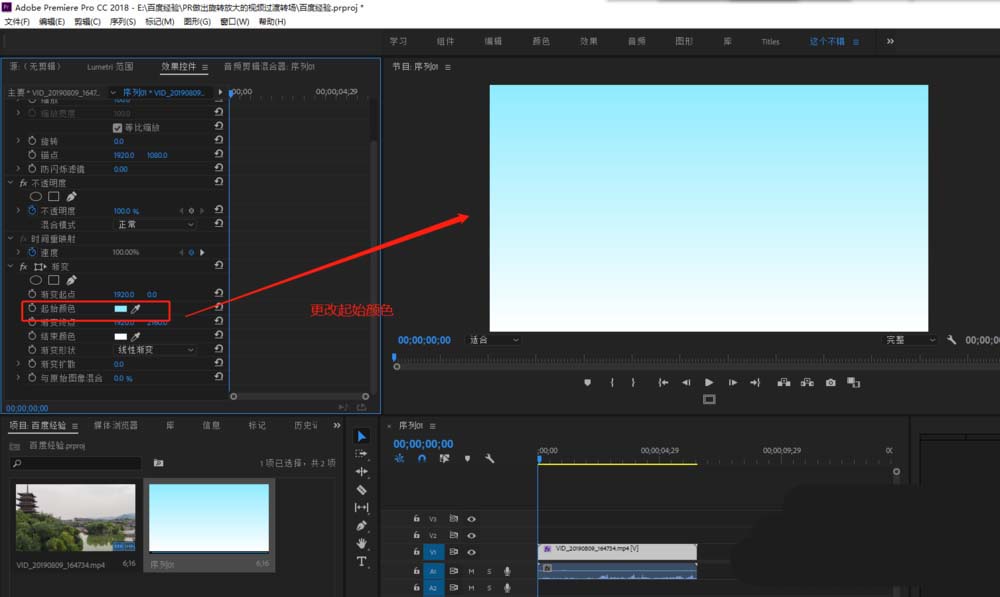Mute the A1 audio track

471,571
